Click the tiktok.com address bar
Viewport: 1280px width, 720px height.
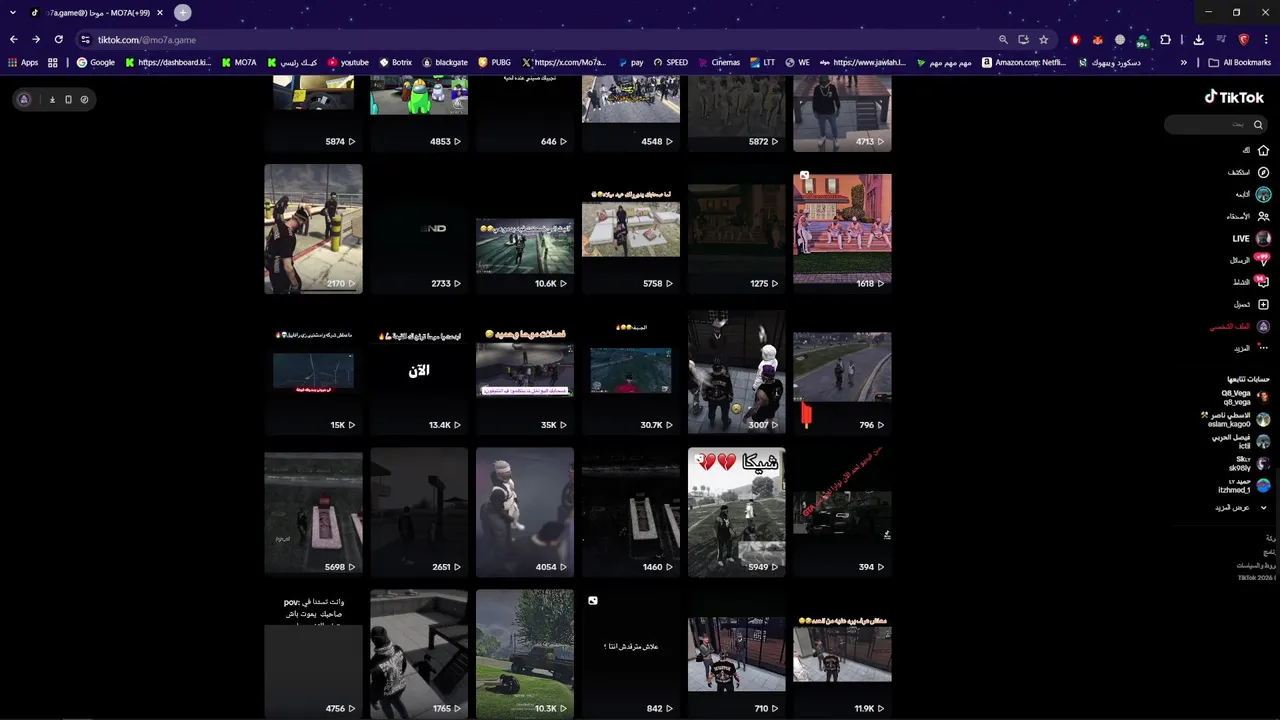pos(540,39)
